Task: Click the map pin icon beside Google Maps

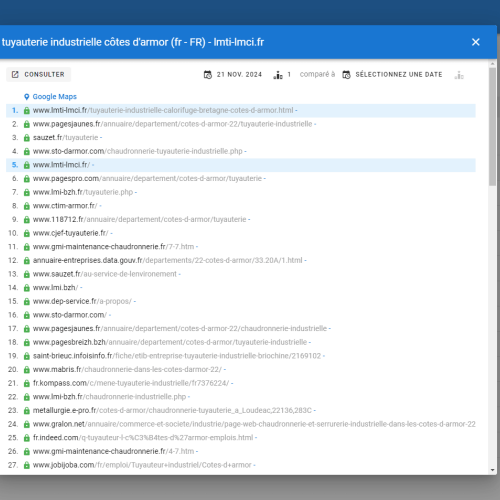Action: 27,97
